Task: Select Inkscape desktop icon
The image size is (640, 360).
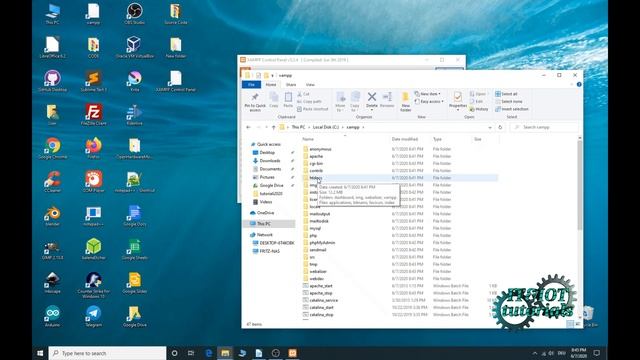Action: 52,282
